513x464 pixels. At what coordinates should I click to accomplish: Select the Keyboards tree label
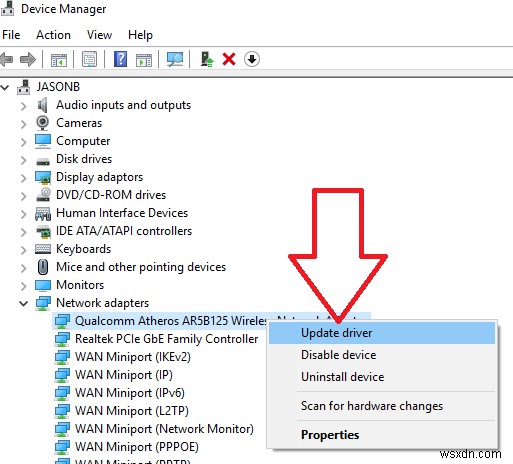[x=83, y=249]
